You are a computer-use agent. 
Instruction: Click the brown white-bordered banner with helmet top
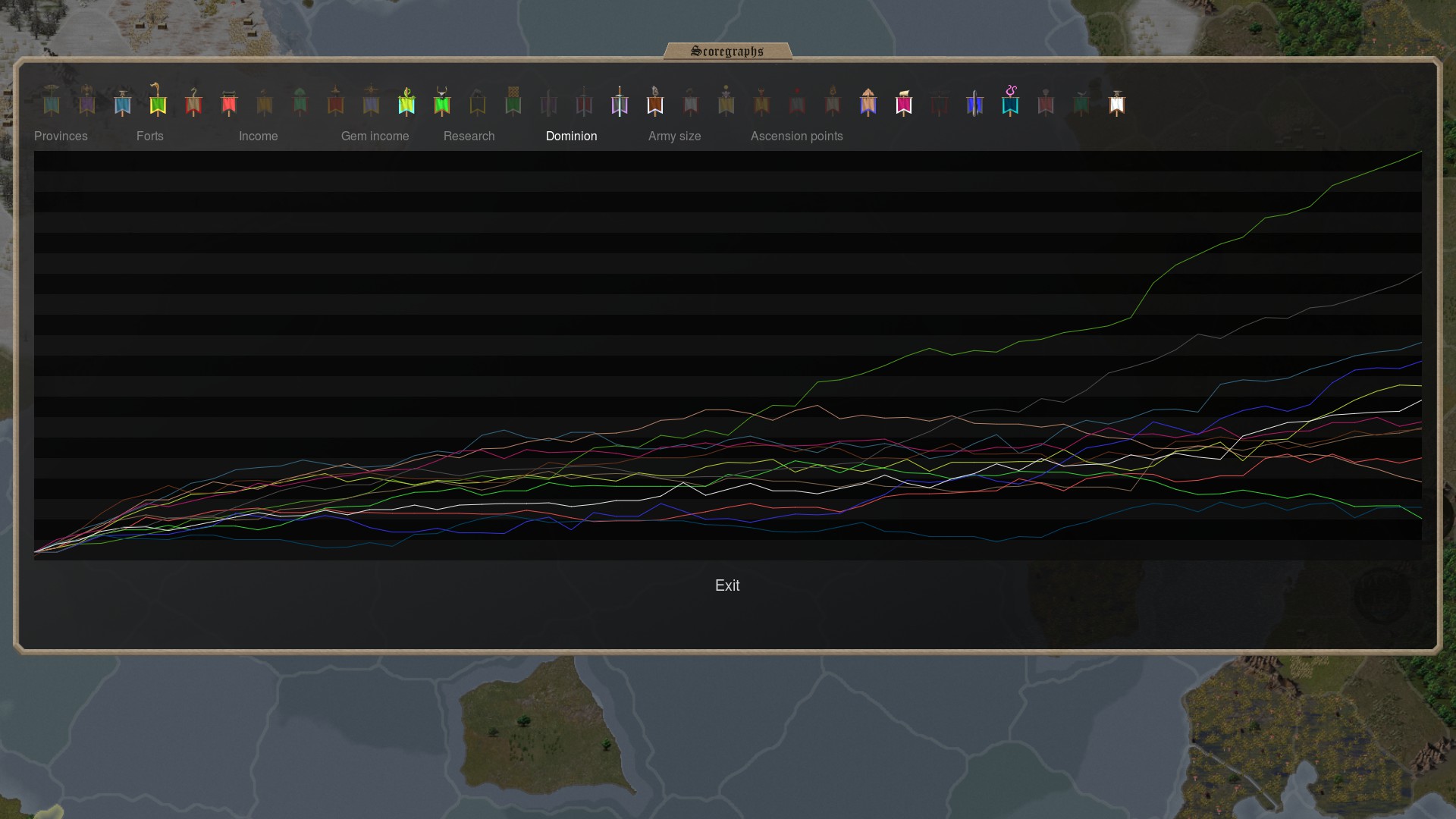[655, 100]
